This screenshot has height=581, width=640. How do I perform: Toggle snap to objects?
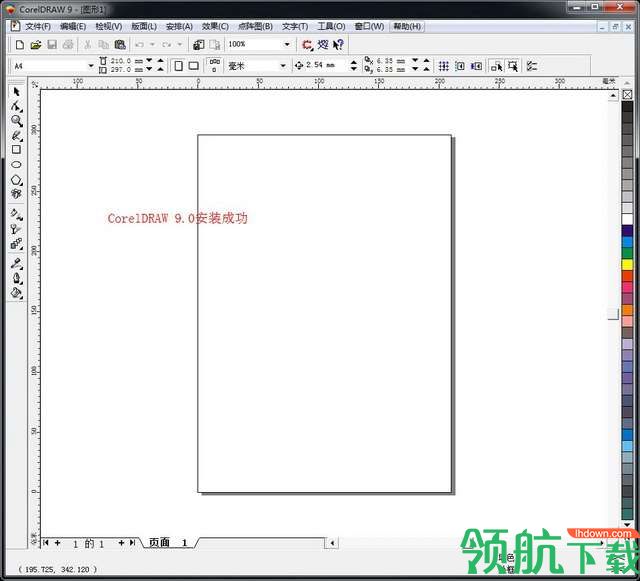(476, 66)
